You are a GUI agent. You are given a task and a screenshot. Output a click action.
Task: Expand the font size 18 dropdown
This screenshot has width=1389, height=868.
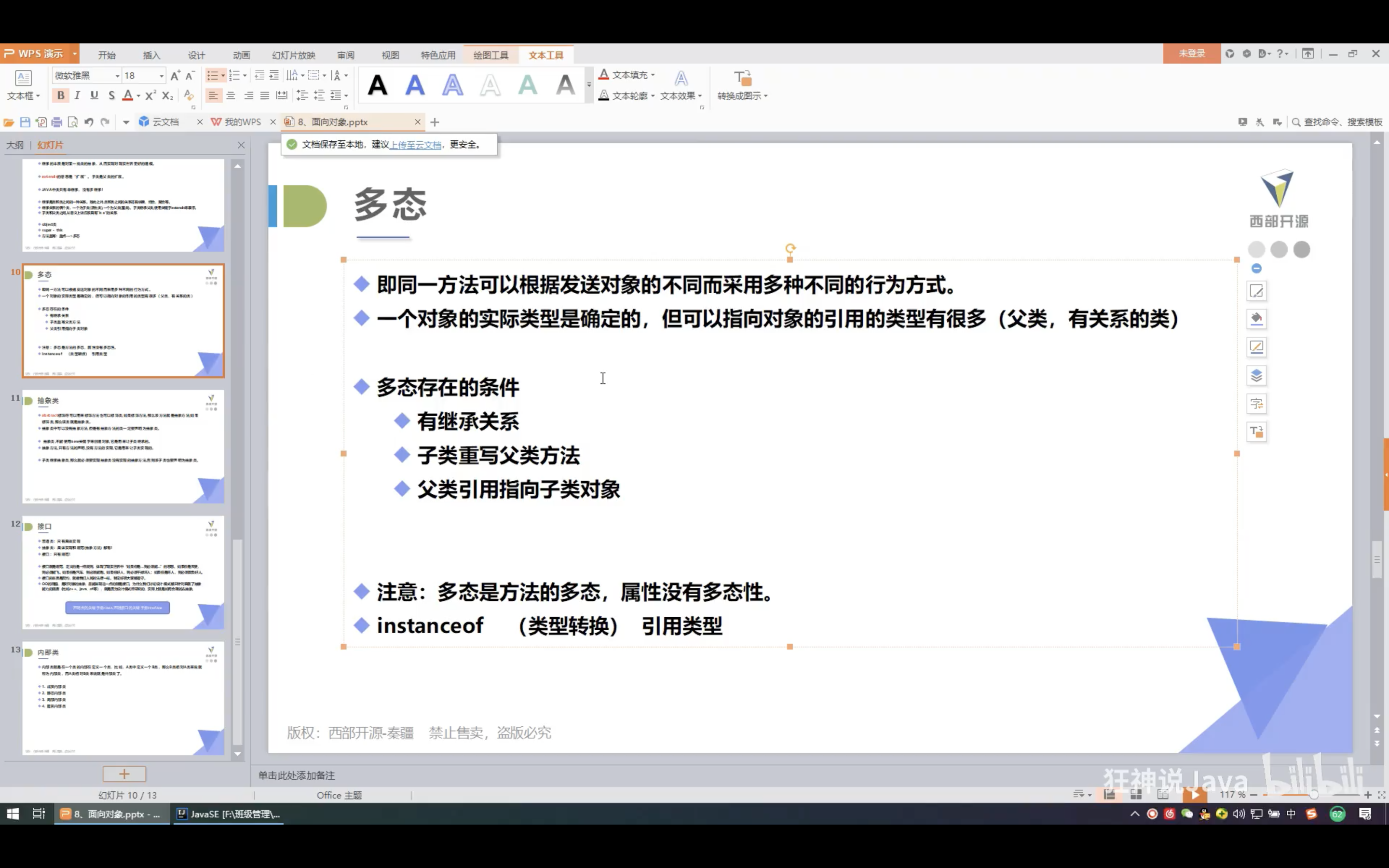coord(161,76)
